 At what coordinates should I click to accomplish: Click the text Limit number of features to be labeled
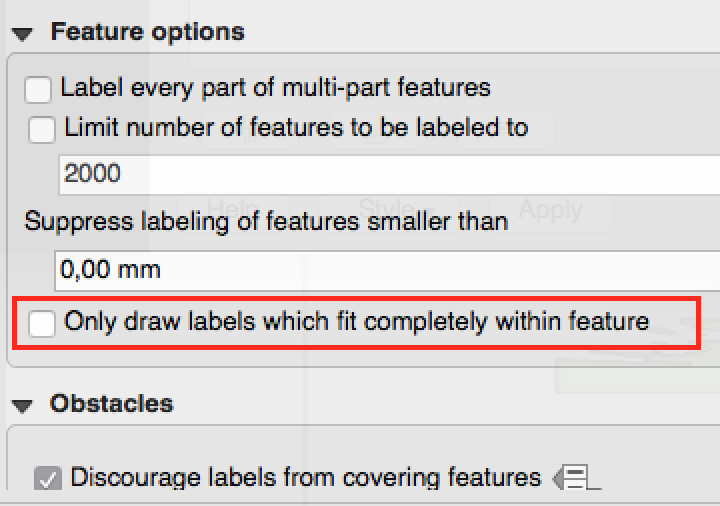coord(296,128)
